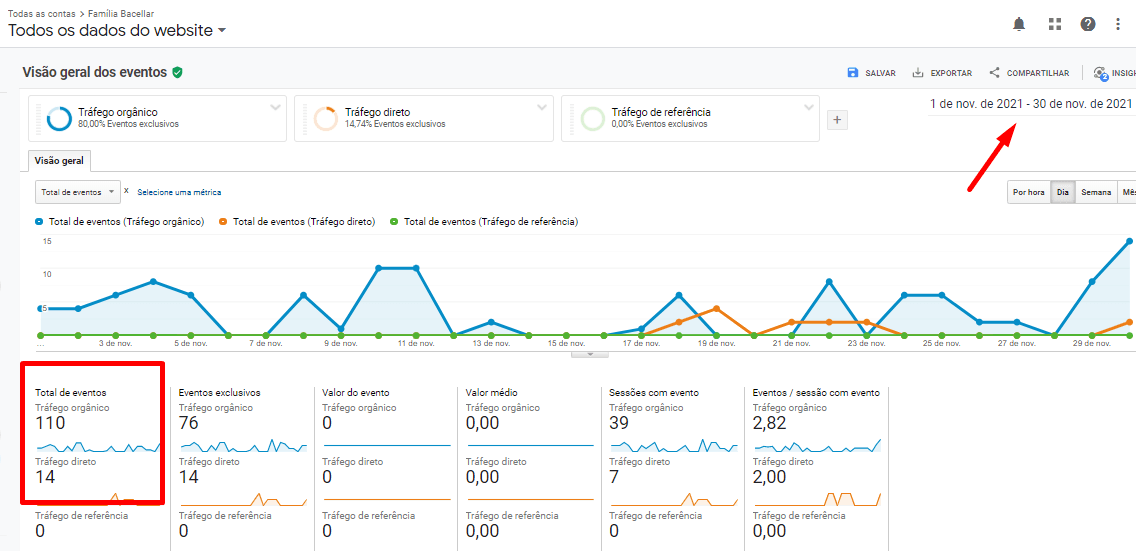Click the Selecione uma métrica link
Viewport: 1136px width, 551px height.
pyautogui.click(x=179, y=192)
